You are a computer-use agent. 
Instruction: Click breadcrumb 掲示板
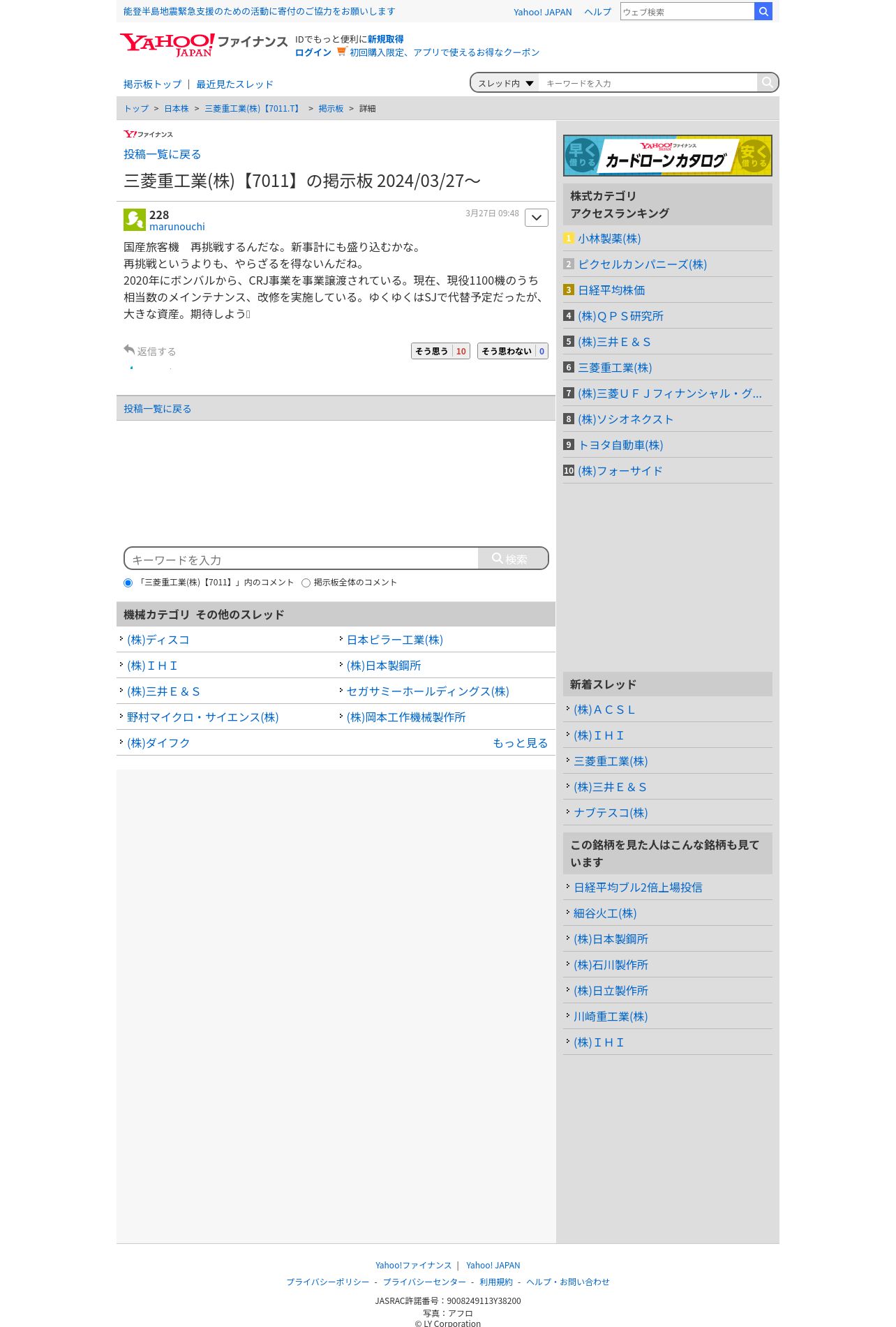331,109
